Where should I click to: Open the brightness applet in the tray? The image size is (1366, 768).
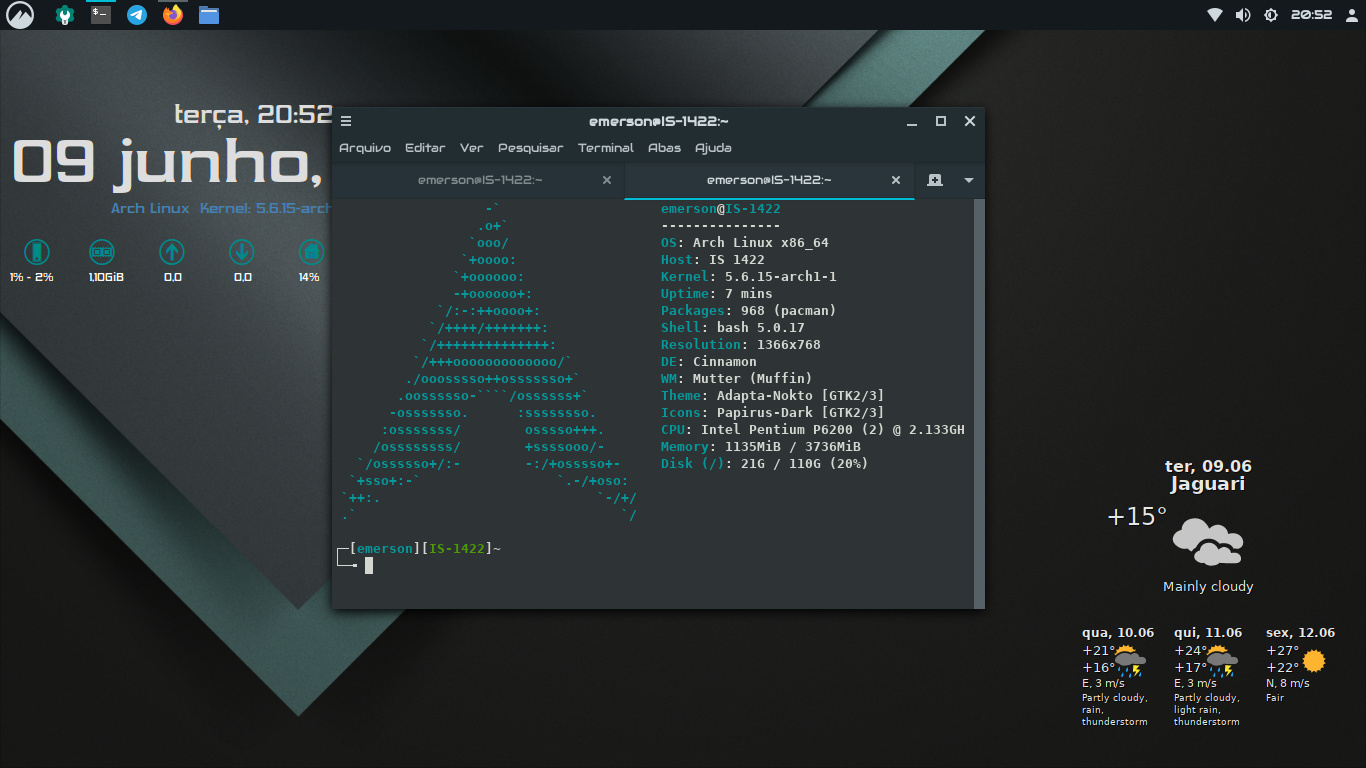point(1271,15)
